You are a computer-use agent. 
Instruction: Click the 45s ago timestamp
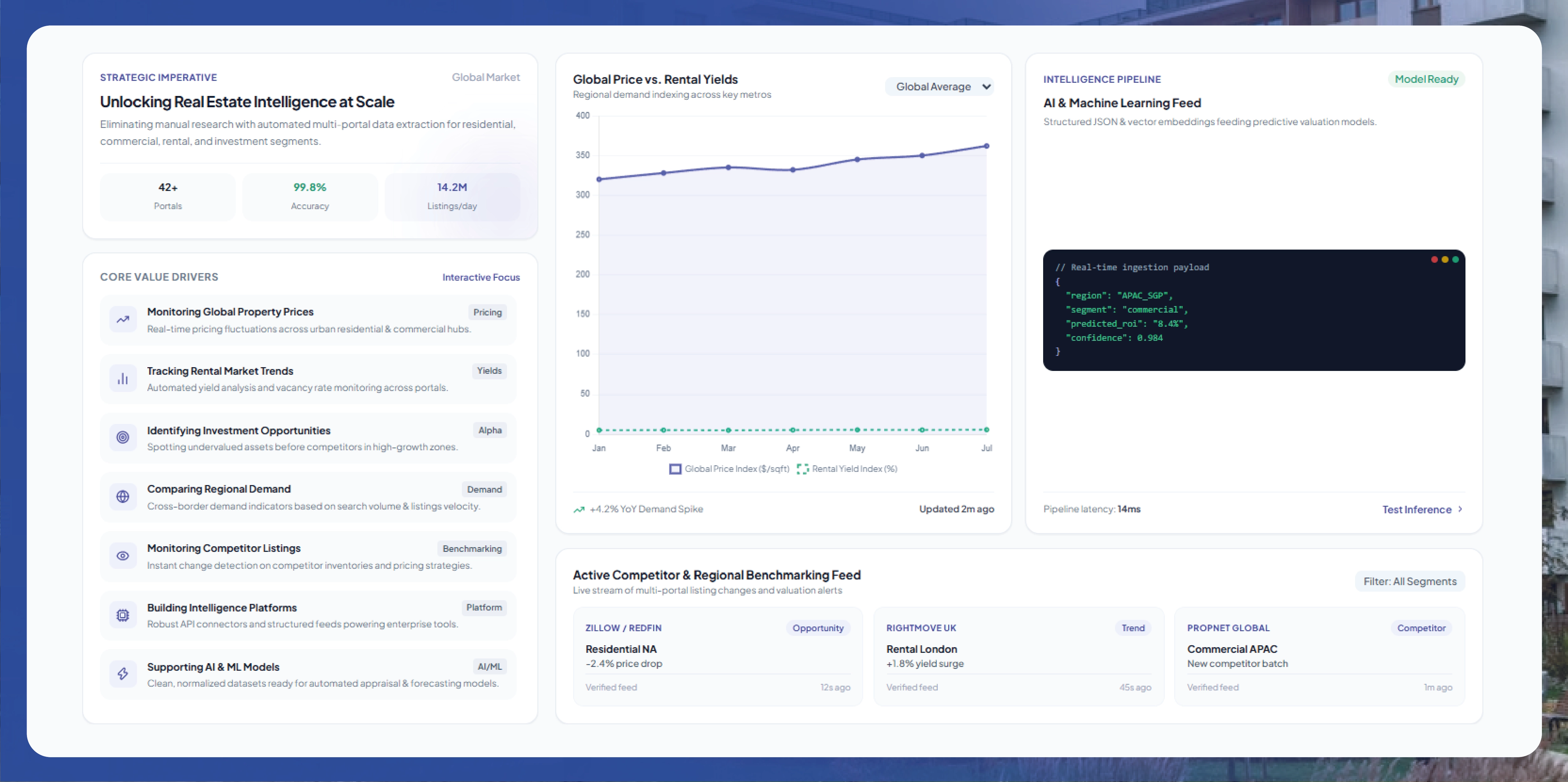pos(1135,688)
